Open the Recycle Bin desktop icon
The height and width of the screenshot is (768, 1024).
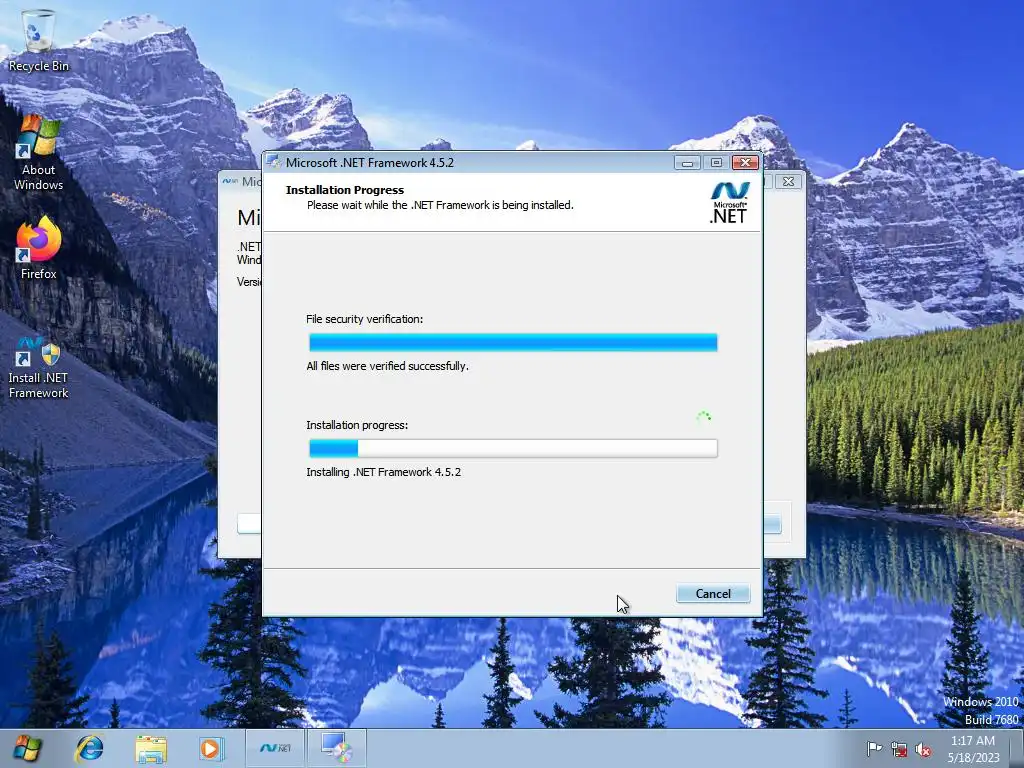(x=38, y=40)
